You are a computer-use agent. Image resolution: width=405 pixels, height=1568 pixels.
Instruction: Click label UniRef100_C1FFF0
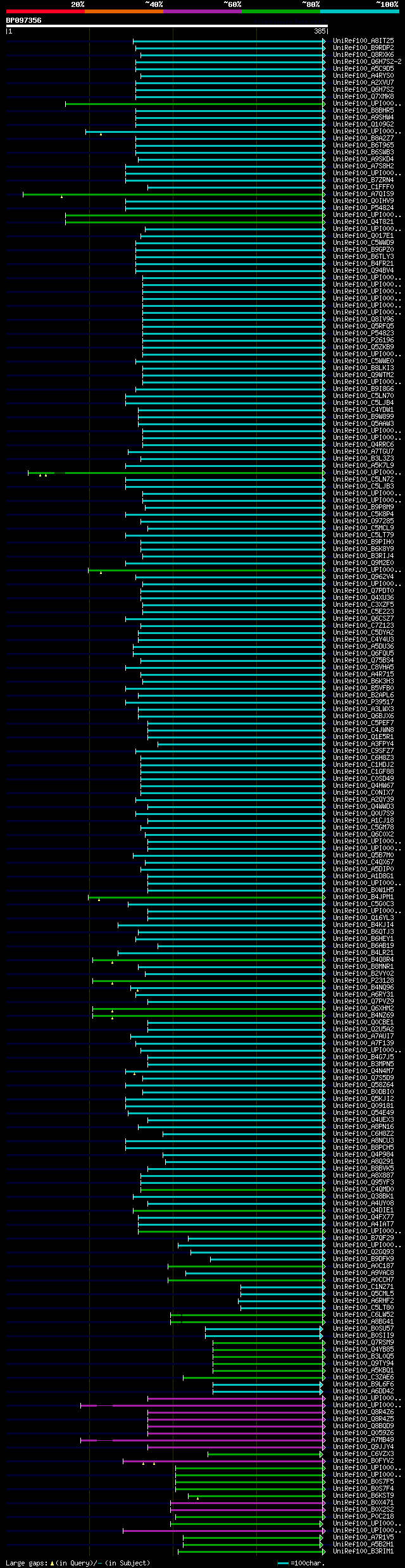(363, 187)
